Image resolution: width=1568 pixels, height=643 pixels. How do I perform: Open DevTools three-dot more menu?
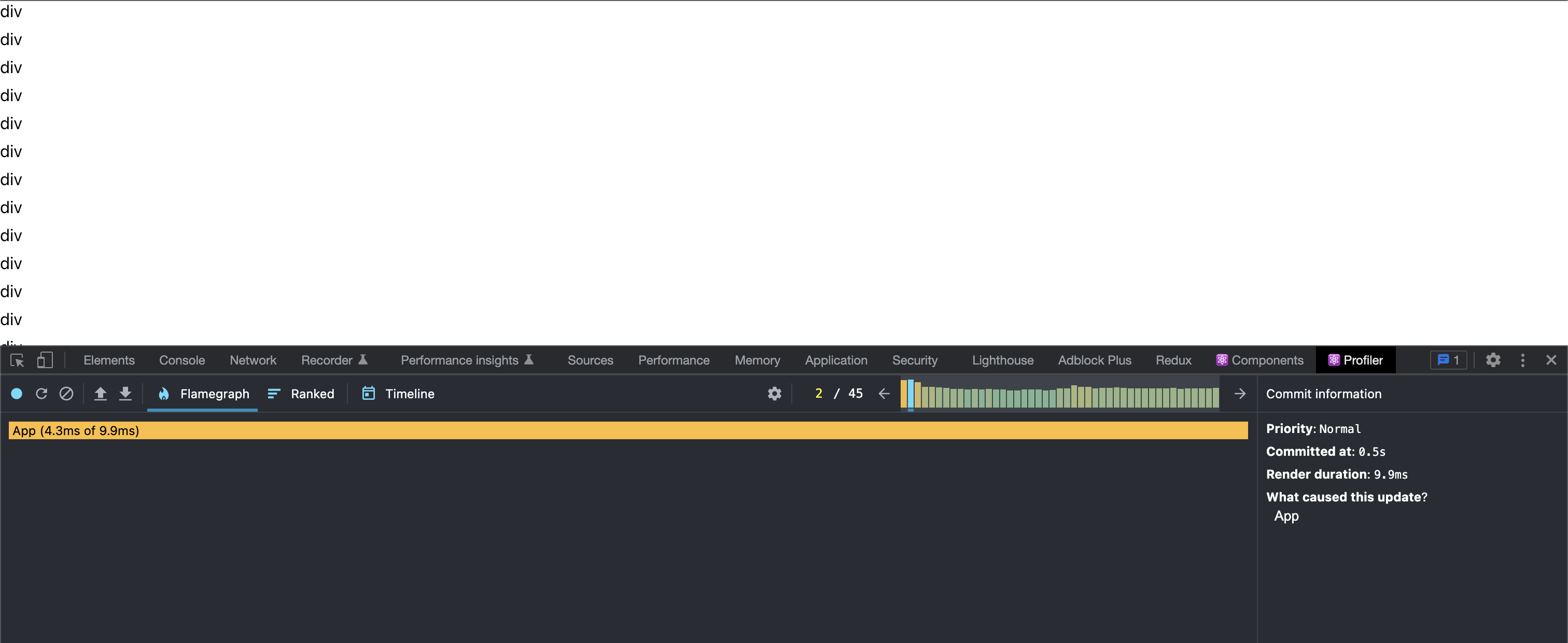click(x=1523, y=360)
